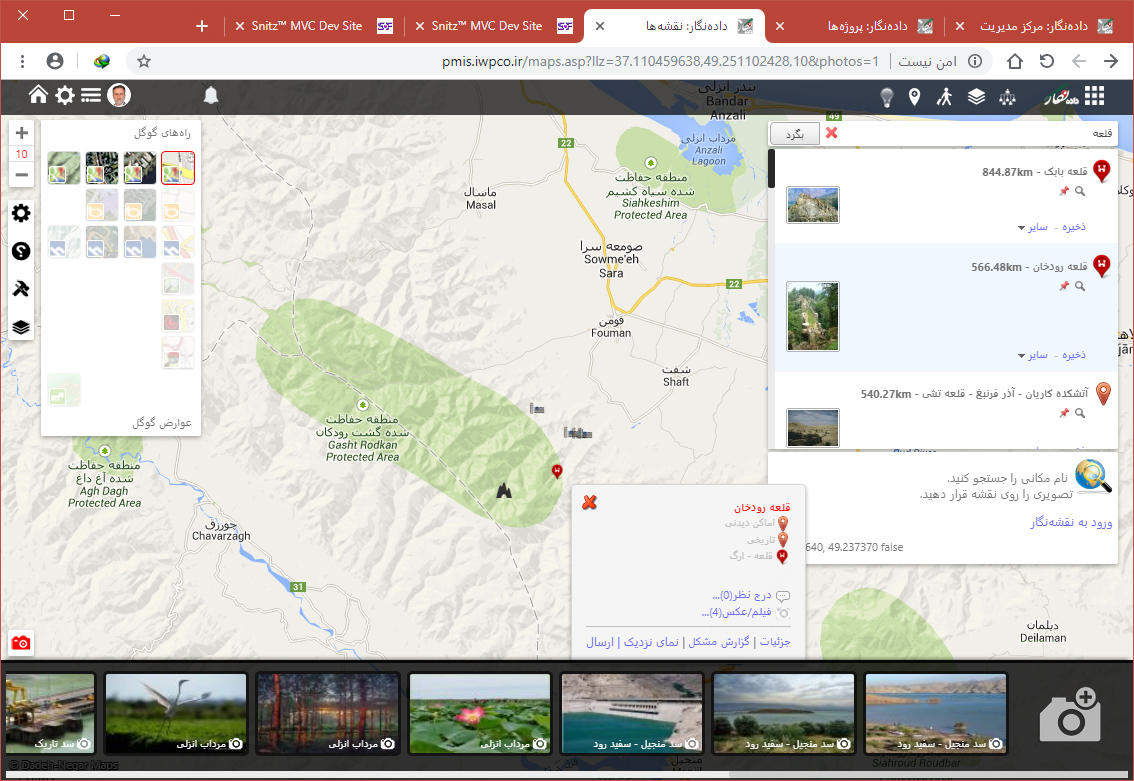Viewport: 1134px width, 781px height.
Task: Click the home icon in header
Action: 38,95
